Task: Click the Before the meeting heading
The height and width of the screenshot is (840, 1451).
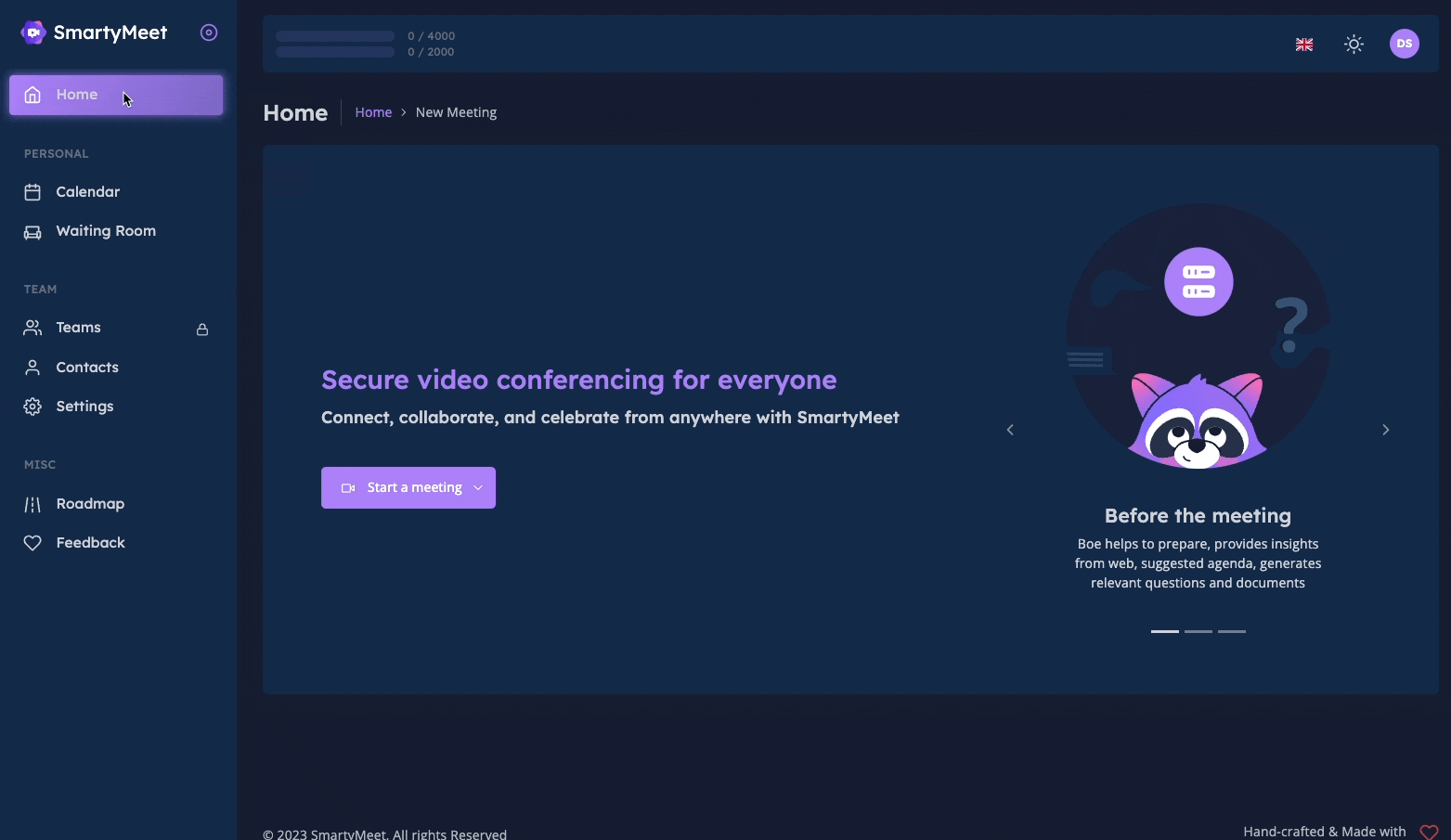Action: (1198, 516)
